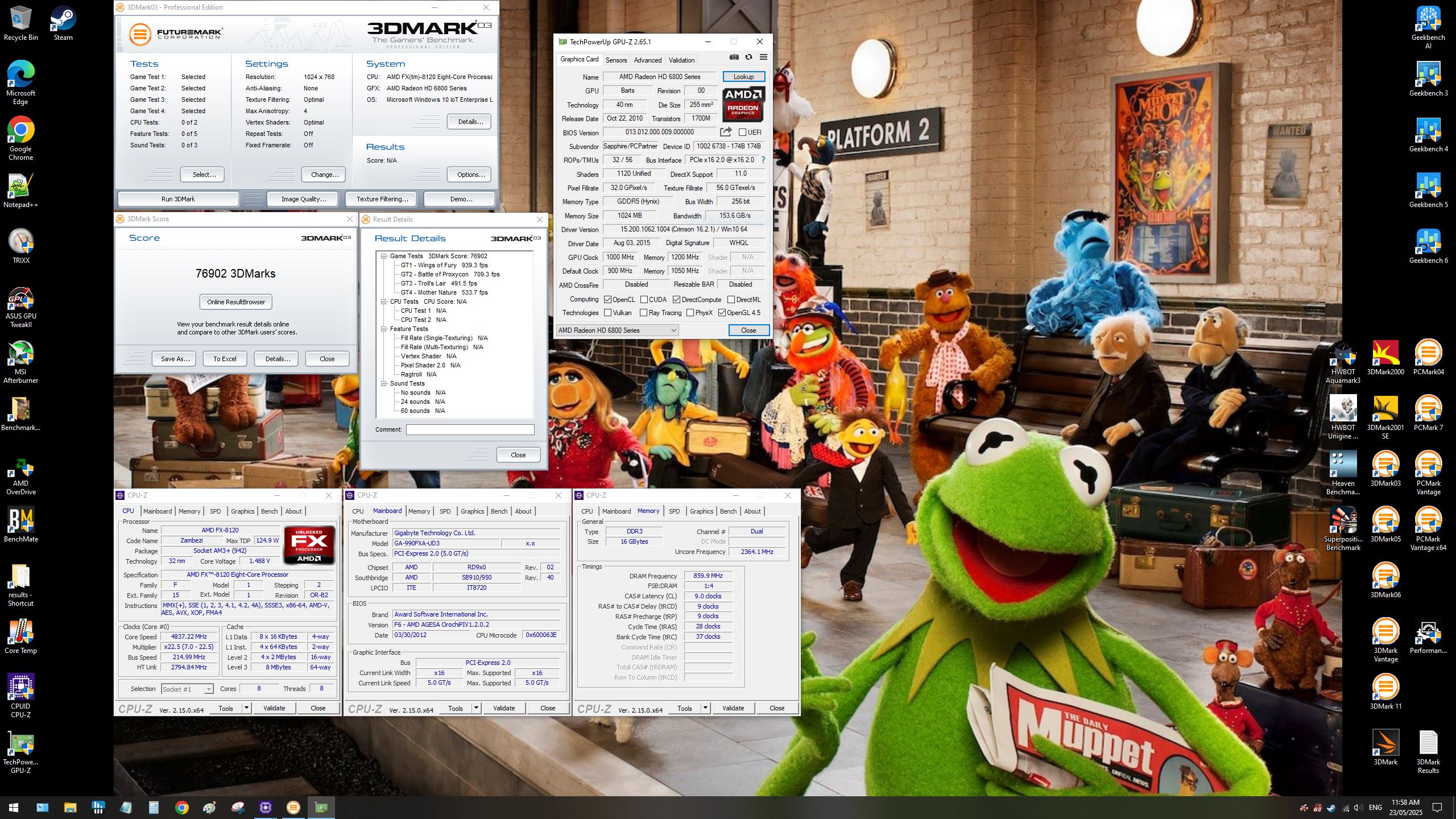Open Tools dropdown arrow in CPU-Z Mainboard window
The width and height of the screenshot is (1456, 819).
476,708
